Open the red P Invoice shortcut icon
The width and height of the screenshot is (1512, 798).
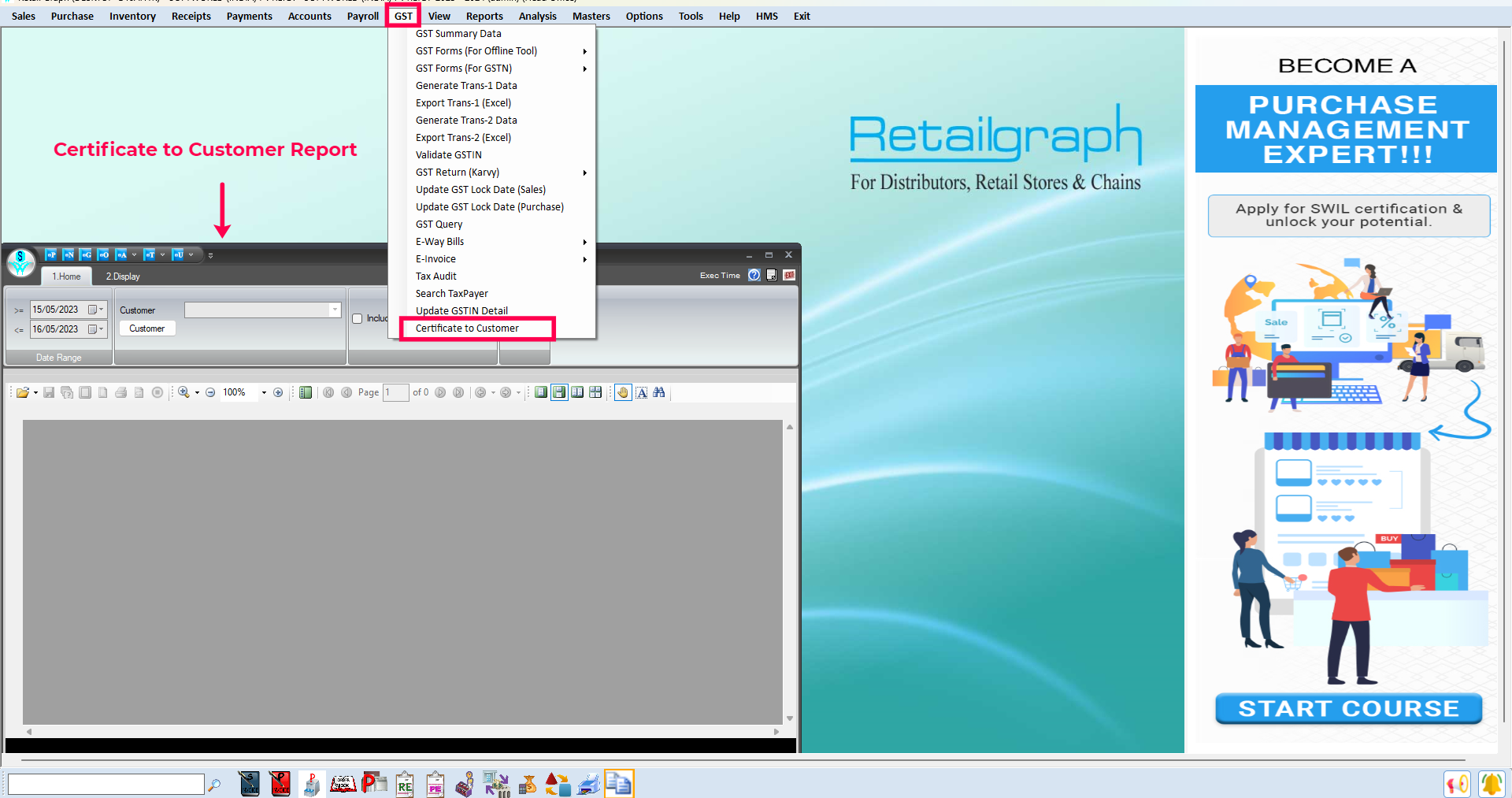[x=280, y=784]
